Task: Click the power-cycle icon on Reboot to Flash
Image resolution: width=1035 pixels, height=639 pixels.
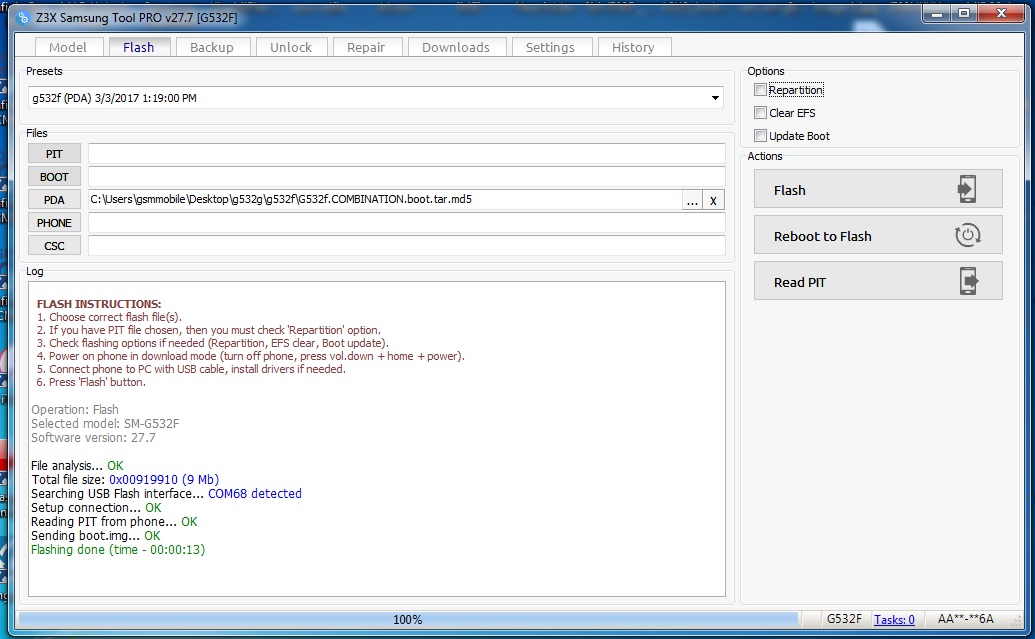Action: [968, 235]
